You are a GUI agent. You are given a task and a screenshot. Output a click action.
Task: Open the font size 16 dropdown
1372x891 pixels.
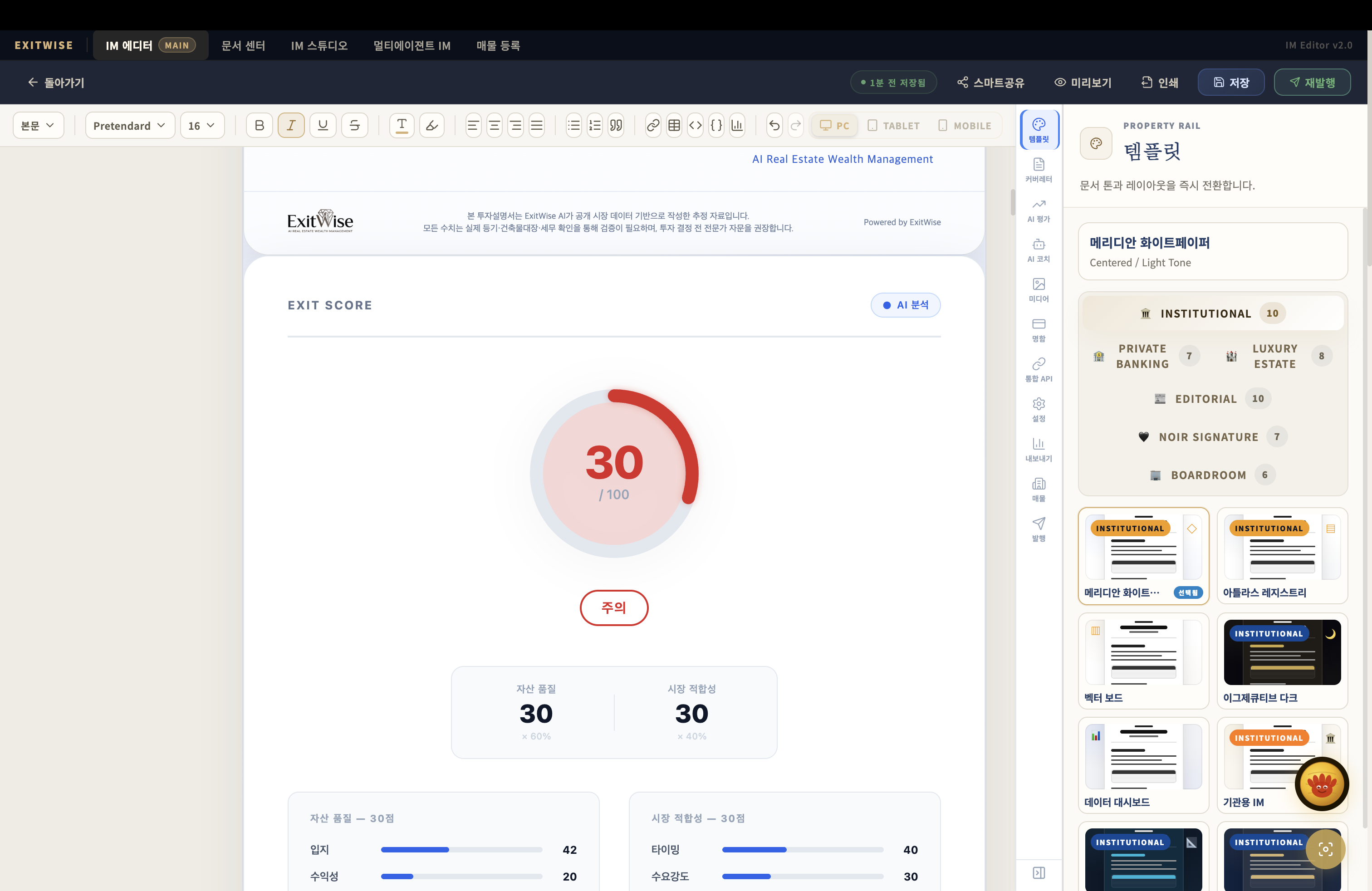point(202,126)
